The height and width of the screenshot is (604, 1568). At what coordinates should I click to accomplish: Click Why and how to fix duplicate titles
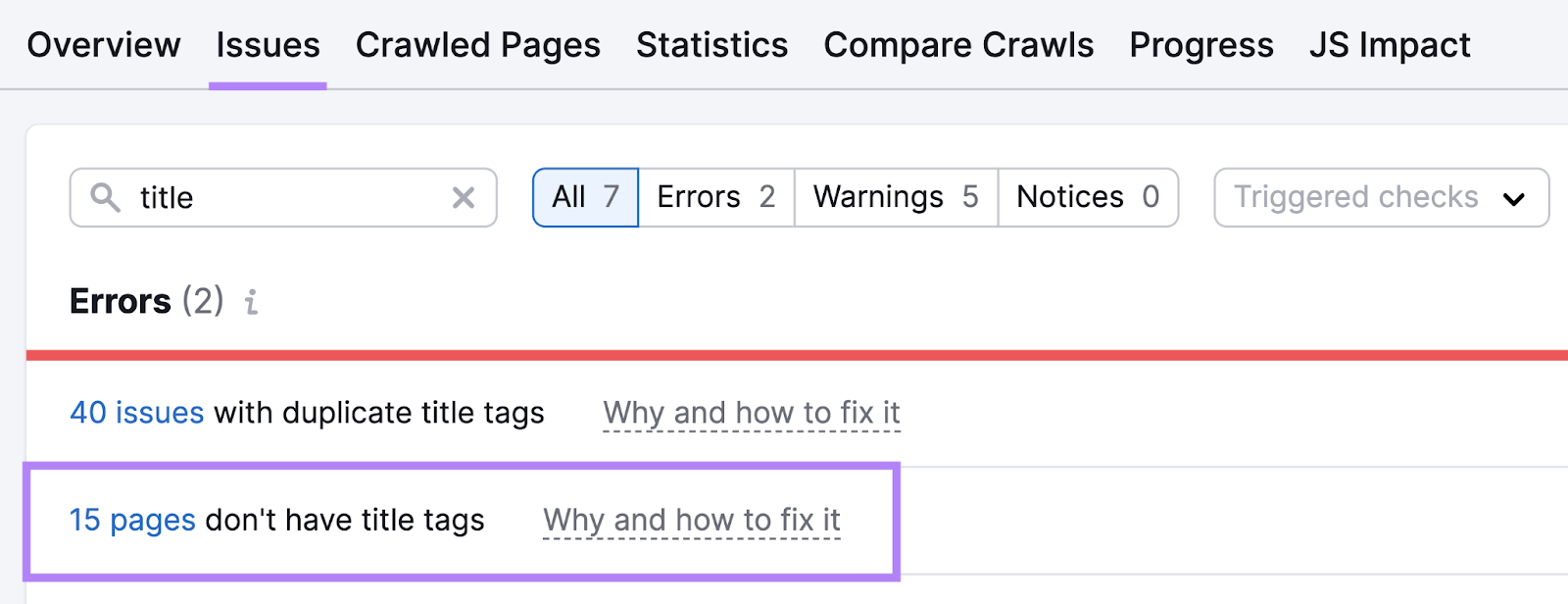[x=752, y=413]
